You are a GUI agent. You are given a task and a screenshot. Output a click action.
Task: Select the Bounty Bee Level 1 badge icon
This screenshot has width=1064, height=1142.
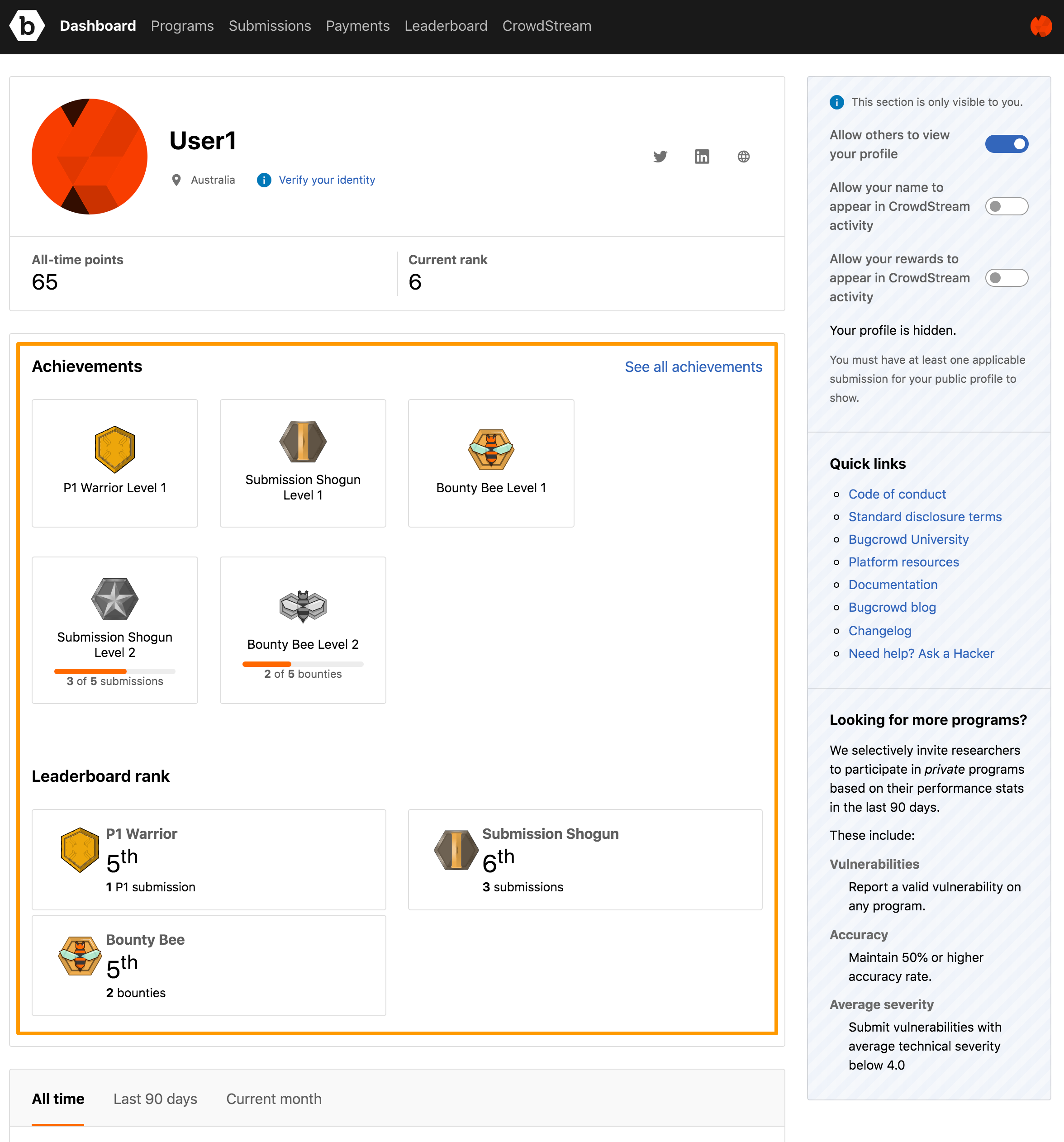(x=491, y=449)
